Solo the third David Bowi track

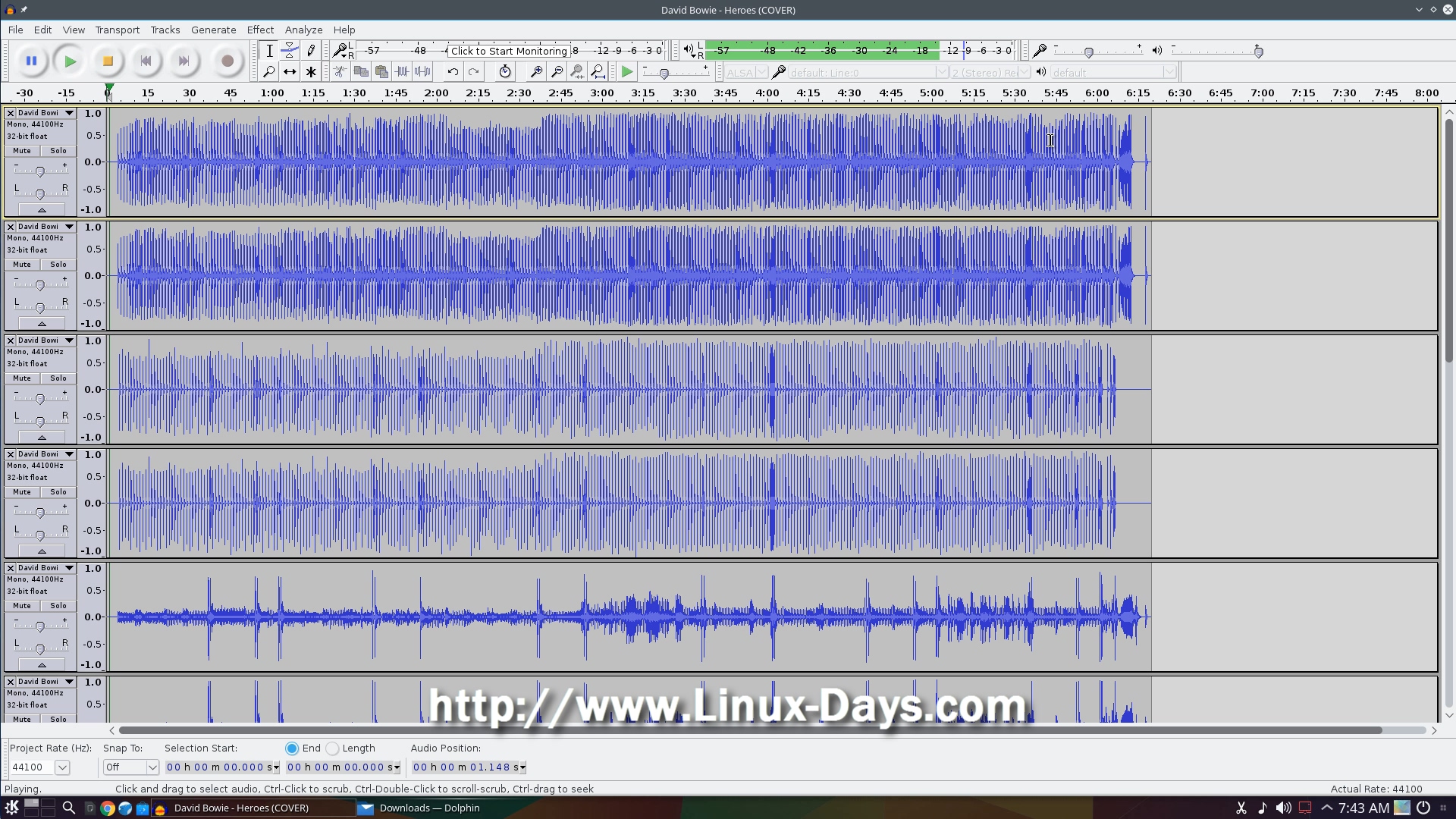[58, 378]
